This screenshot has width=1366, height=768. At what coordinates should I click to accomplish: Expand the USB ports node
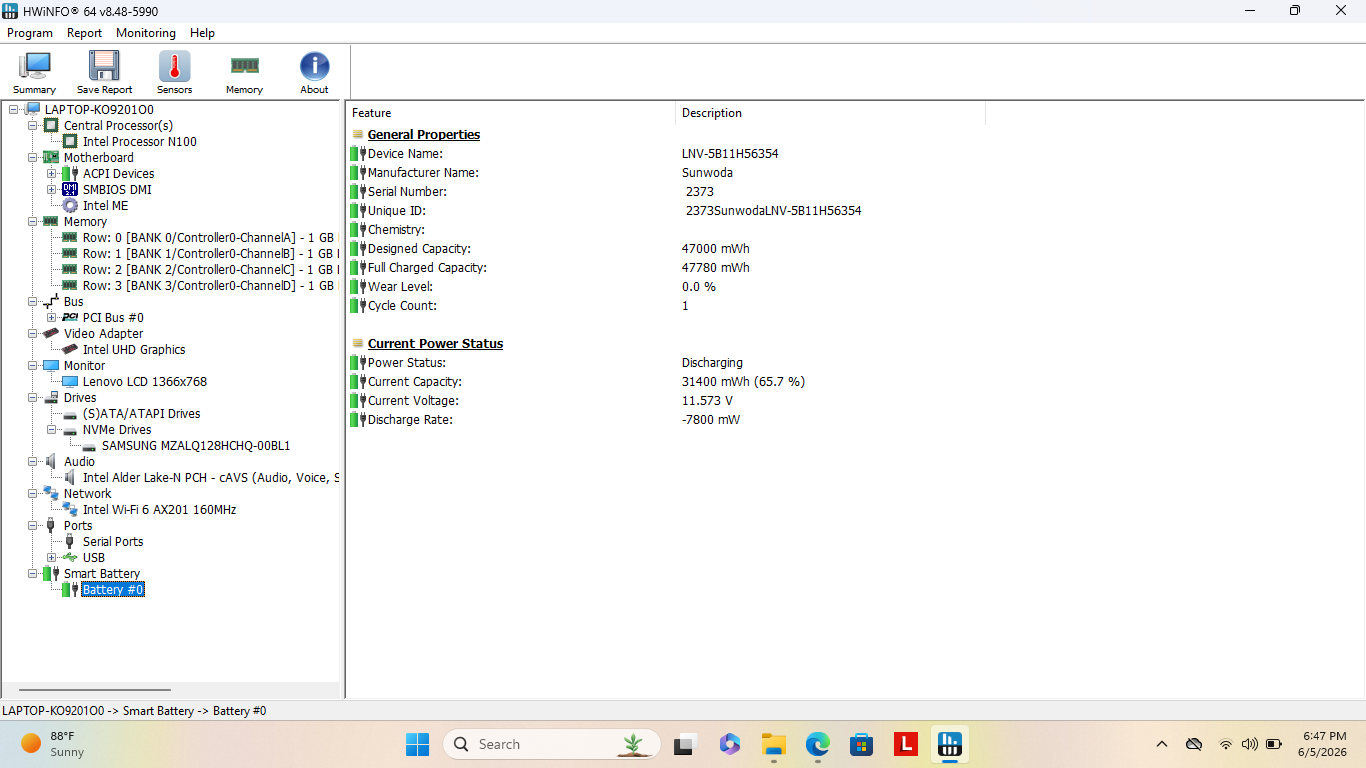[52, 558]
